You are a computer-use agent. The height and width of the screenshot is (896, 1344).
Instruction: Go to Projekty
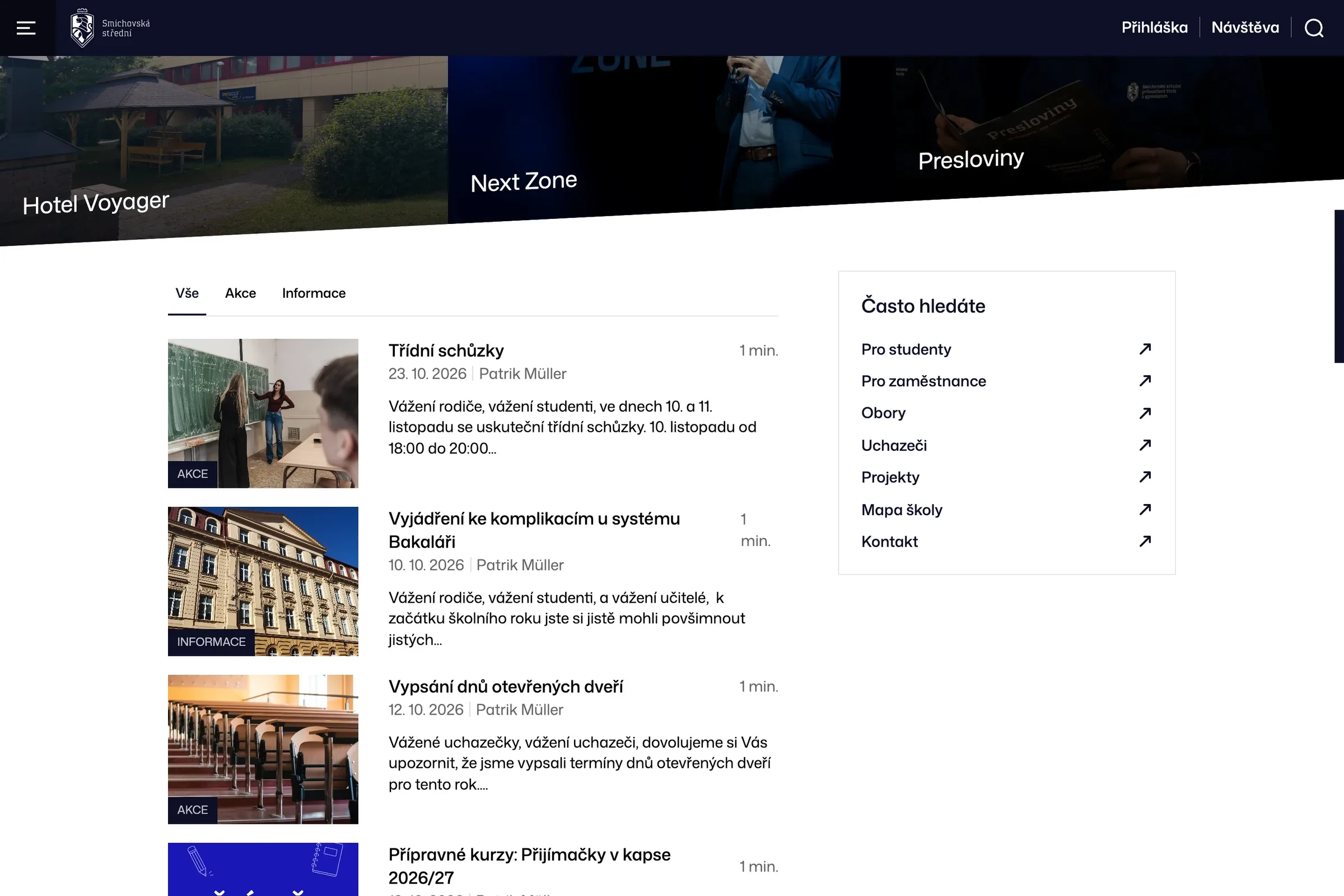[x=890, y=477]
